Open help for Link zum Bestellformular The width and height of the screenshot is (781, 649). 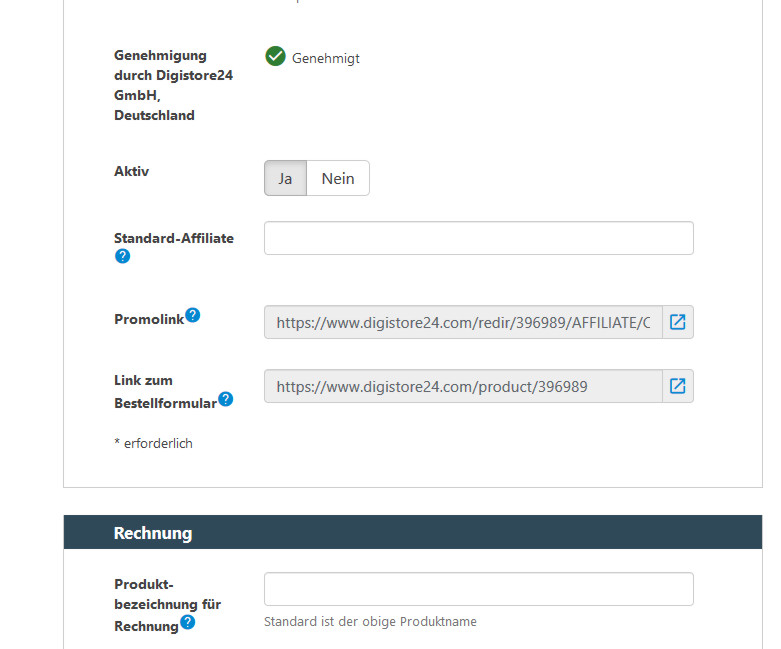click(x=226, y=399)
